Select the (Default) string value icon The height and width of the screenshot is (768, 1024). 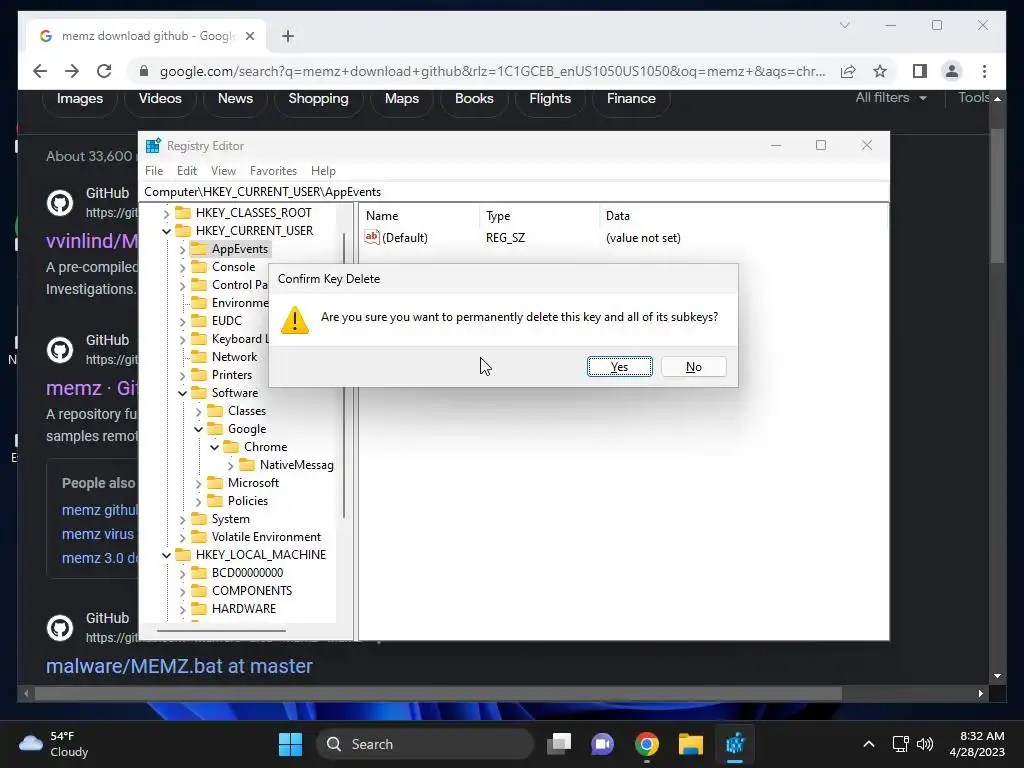[372, 237]
